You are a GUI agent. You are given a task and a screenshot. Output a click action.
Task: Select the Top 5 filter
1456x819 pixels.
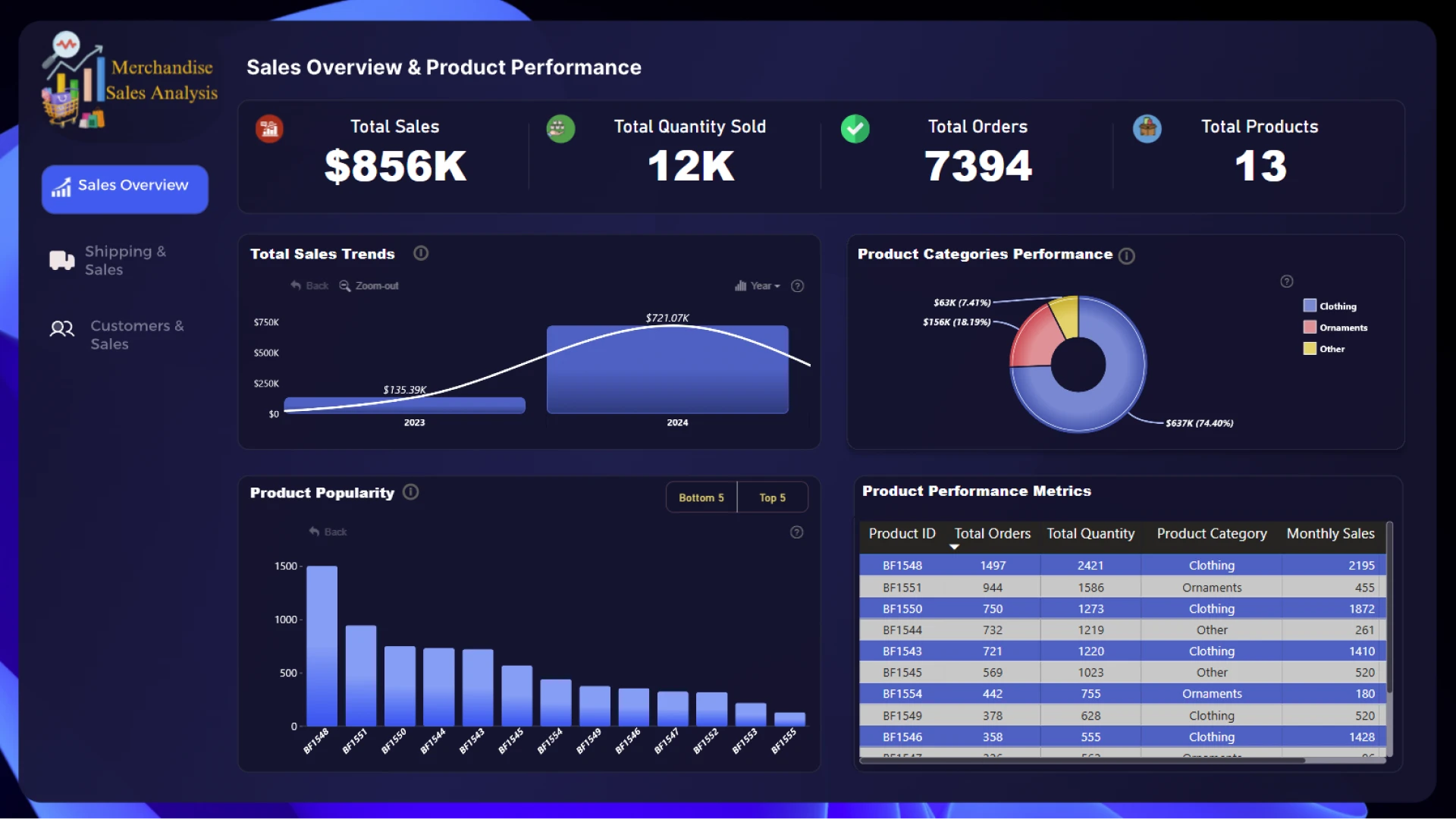[772, 497]
